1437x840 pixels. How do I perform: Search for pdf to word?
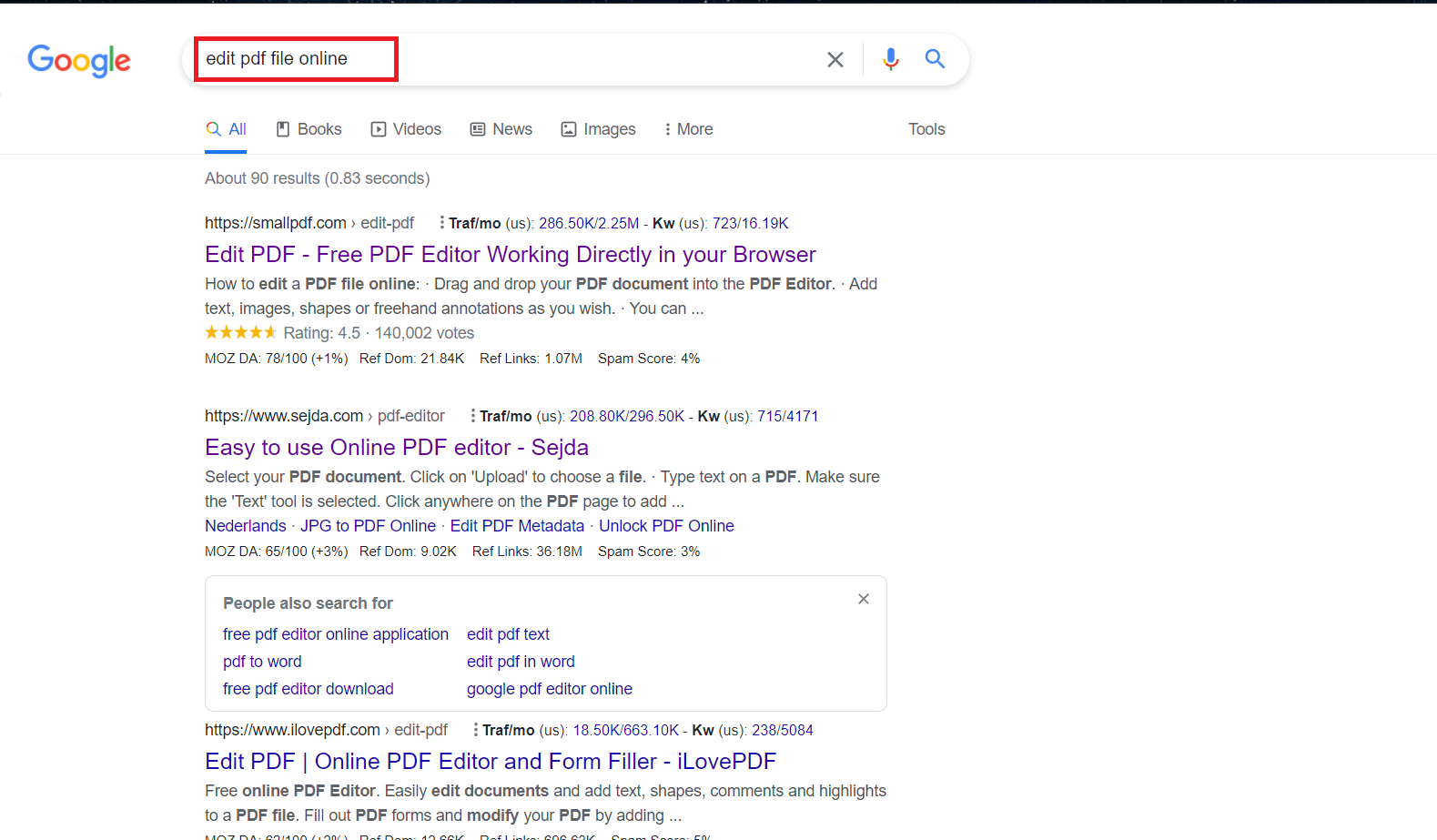coord(262,662)
